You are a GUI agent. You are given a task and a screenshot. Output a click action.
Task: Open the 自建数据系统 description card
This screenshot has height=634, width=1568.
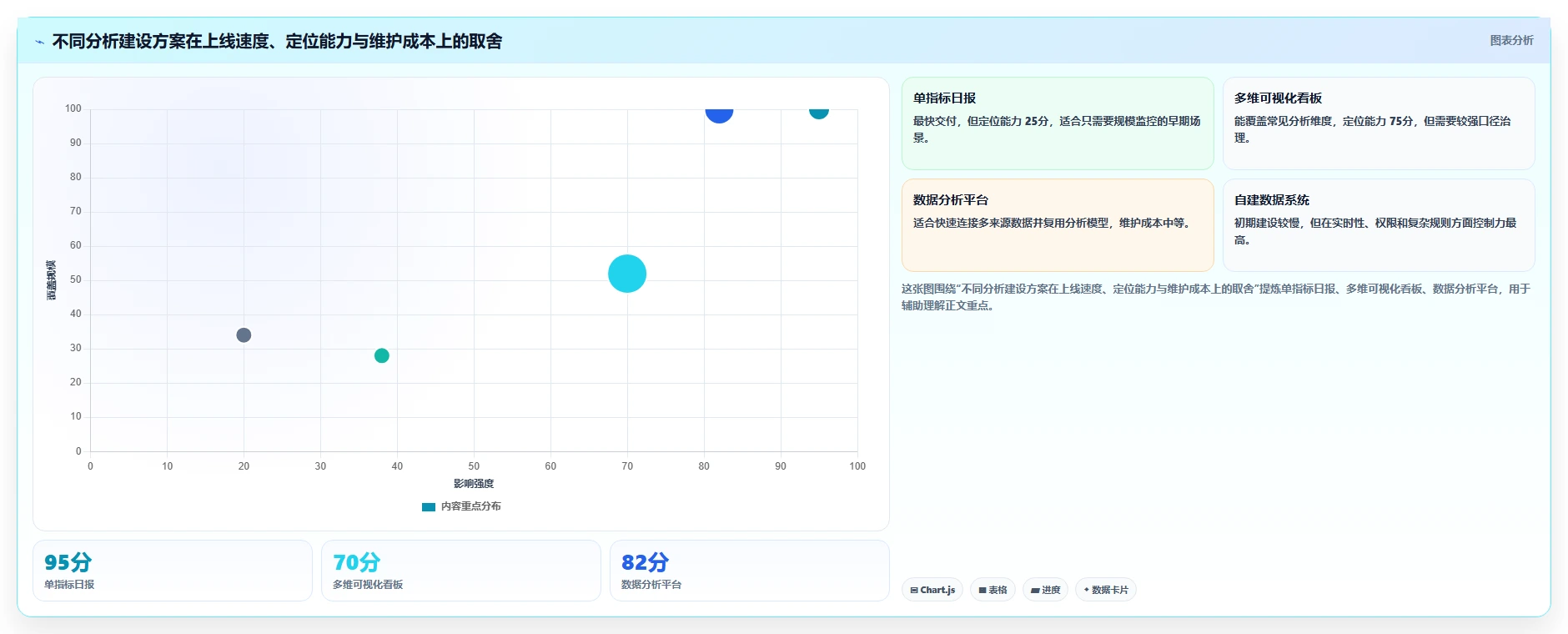pos(1379,225)
